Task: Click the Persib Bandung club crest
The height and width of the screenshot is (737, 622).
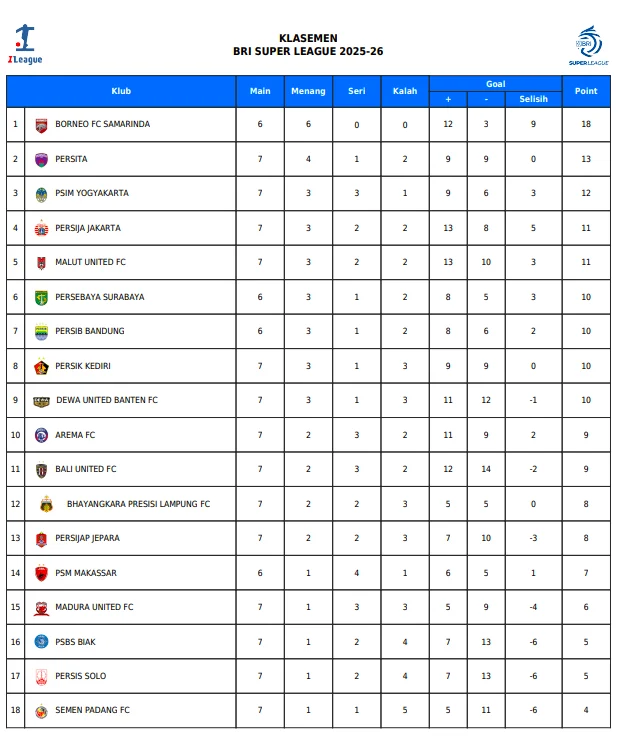Action: [41, 332]
